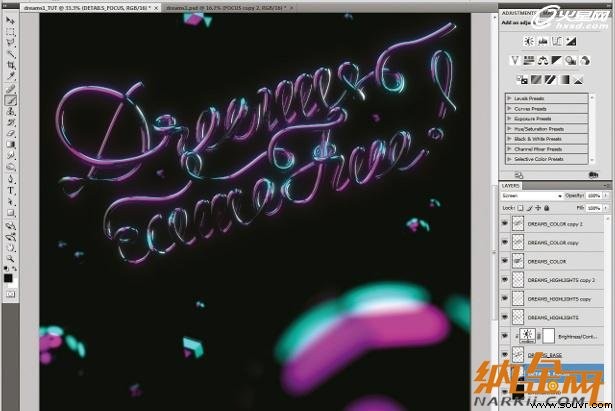Select the Clone Stamp tool

[11, 111]
